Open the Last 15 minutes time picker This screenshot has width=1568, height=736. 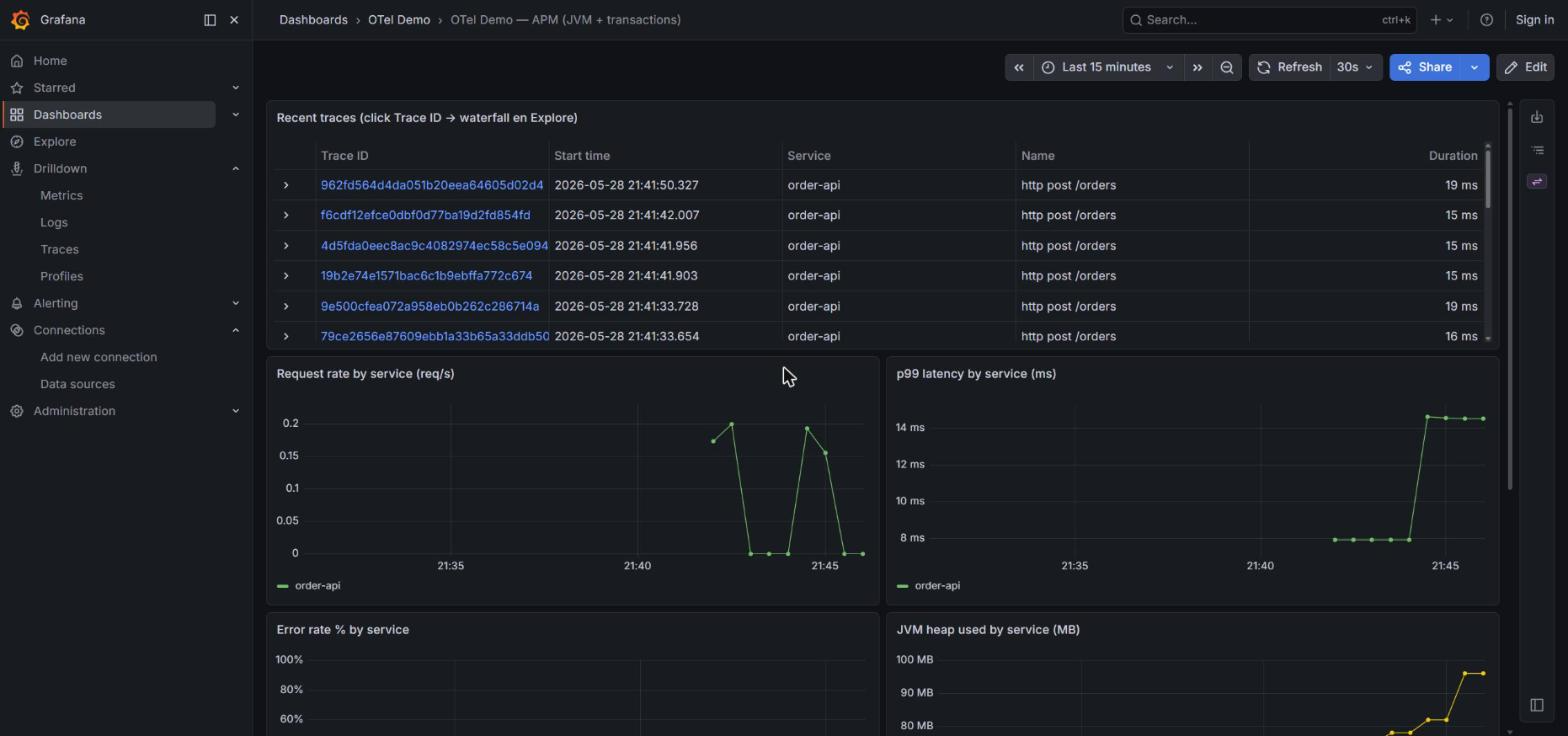click(x=1107, y=68)
